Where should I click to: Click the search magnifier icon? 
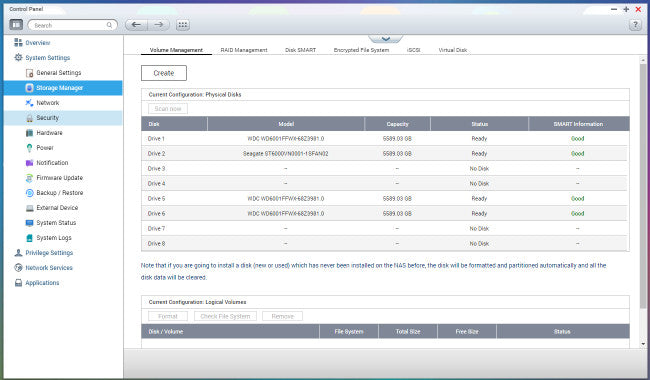point(109,25)
